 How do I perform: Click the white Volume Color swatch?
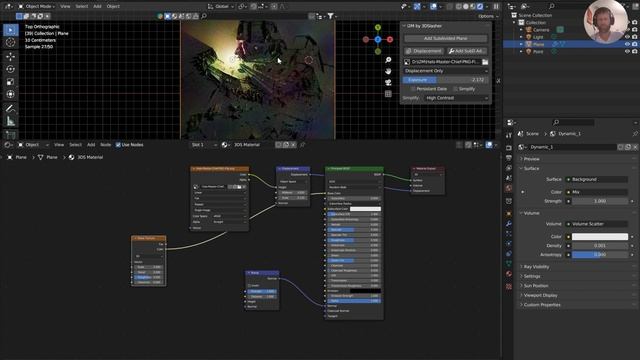(x=600, y=237)
